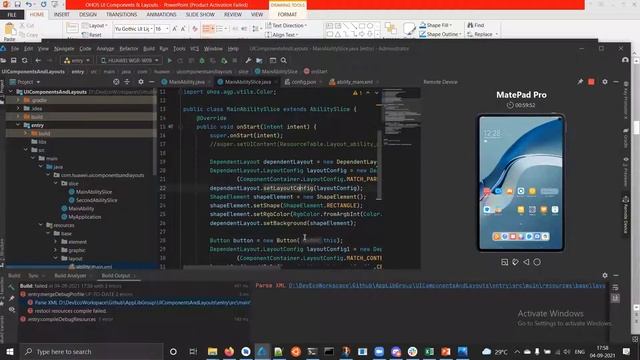Click the PowerPoint Align Text button
This screenshot has width=640, height=360.
click(281, 35)
